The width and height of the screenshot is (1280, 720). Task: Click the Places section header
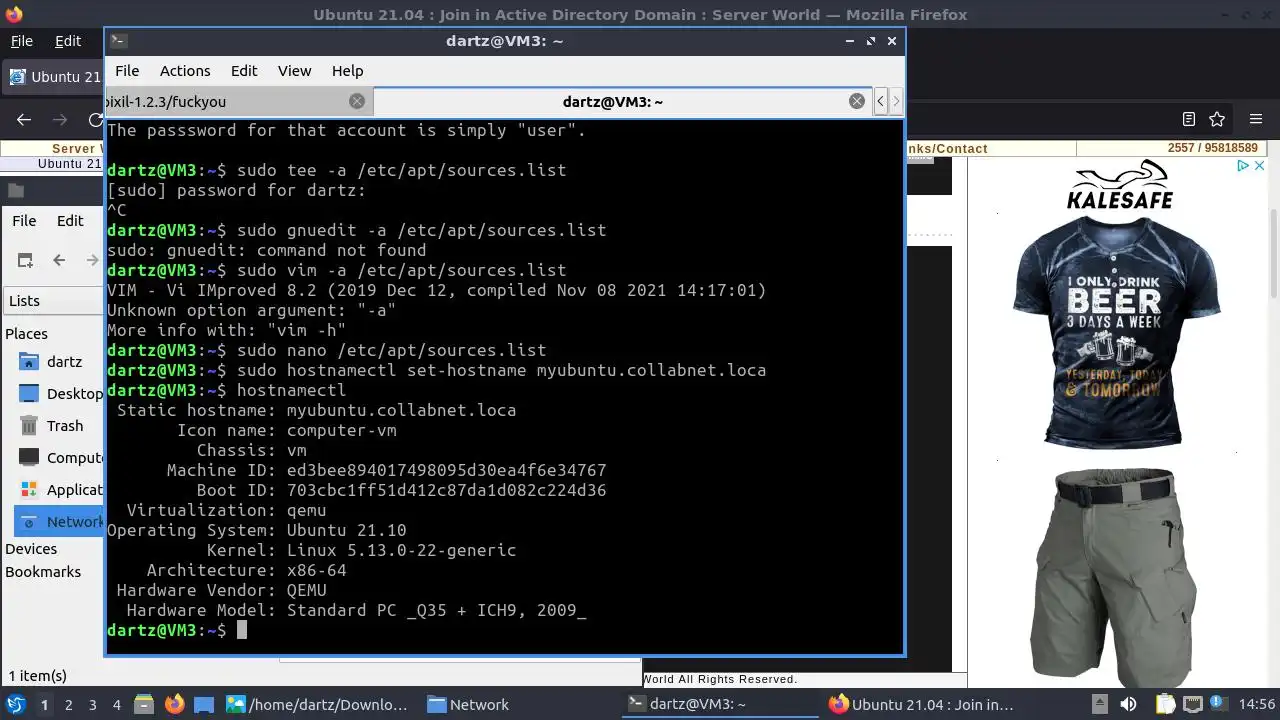coord(26,334)
